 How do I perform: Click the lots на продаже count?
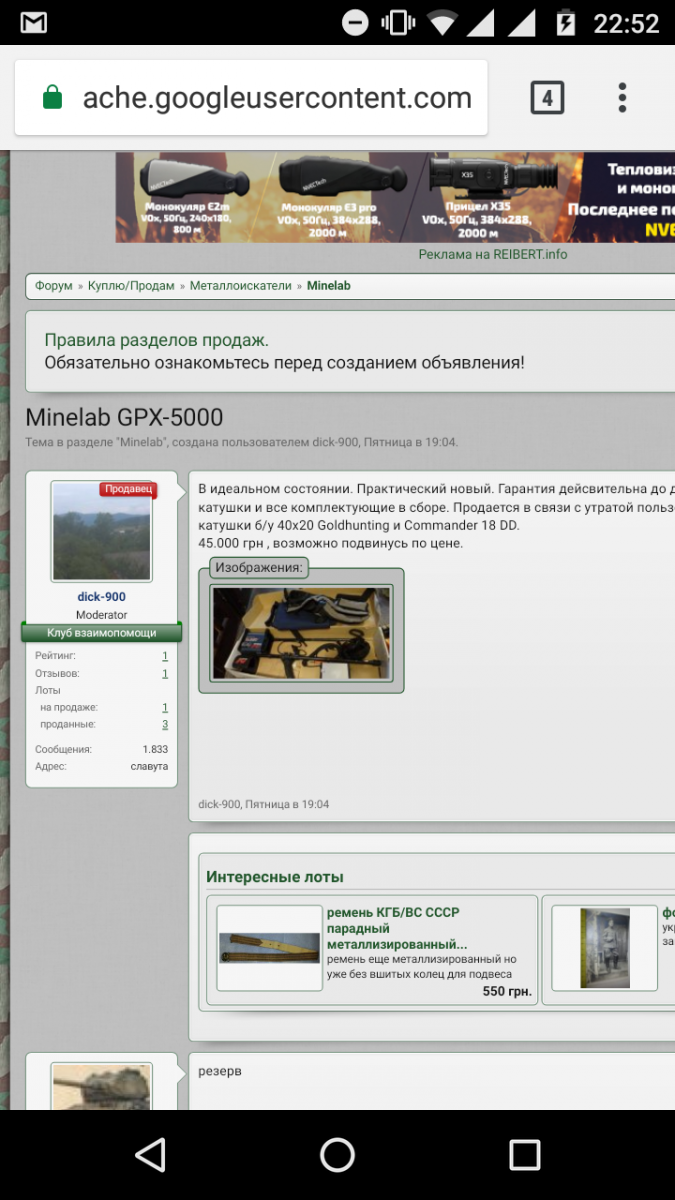pos(165,707)
